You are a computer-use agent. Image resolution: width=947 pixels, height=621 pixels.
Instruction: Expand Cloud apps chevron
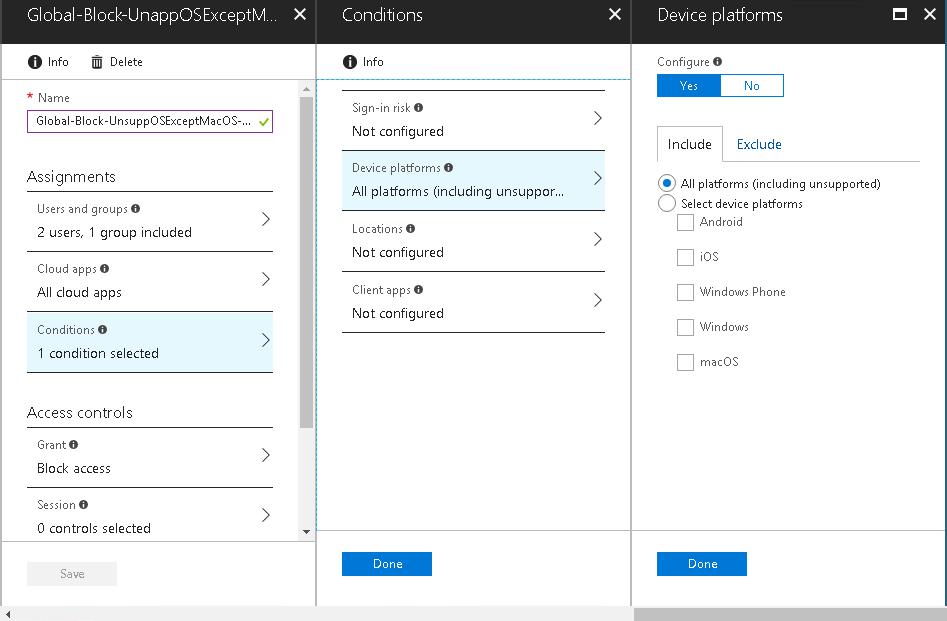(x=266, y=279)
